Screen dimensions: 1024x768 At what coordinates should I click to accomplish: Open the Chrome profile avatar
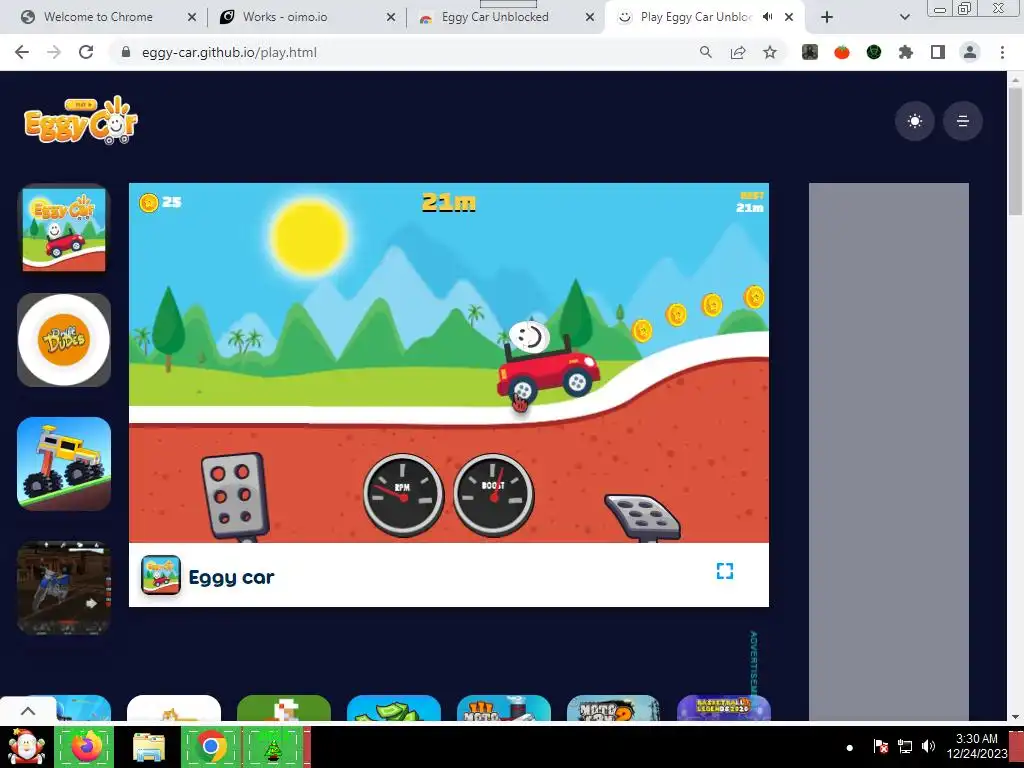pos(970,52)
